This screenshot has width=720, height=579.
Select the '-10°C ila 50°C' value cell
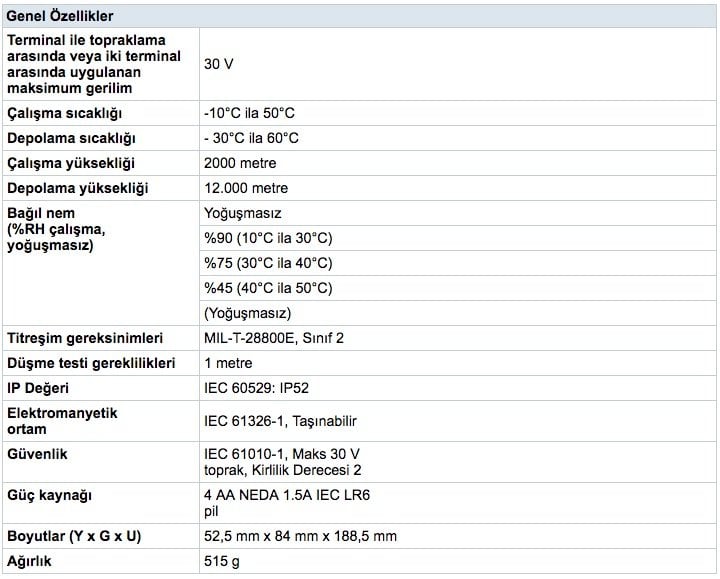coord(250,114)
